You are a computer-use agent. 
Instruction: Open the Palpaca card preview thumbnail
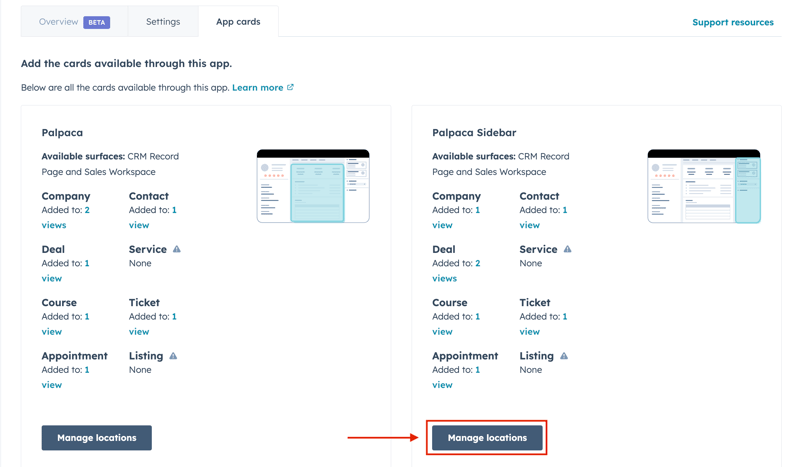pos(313,186)
